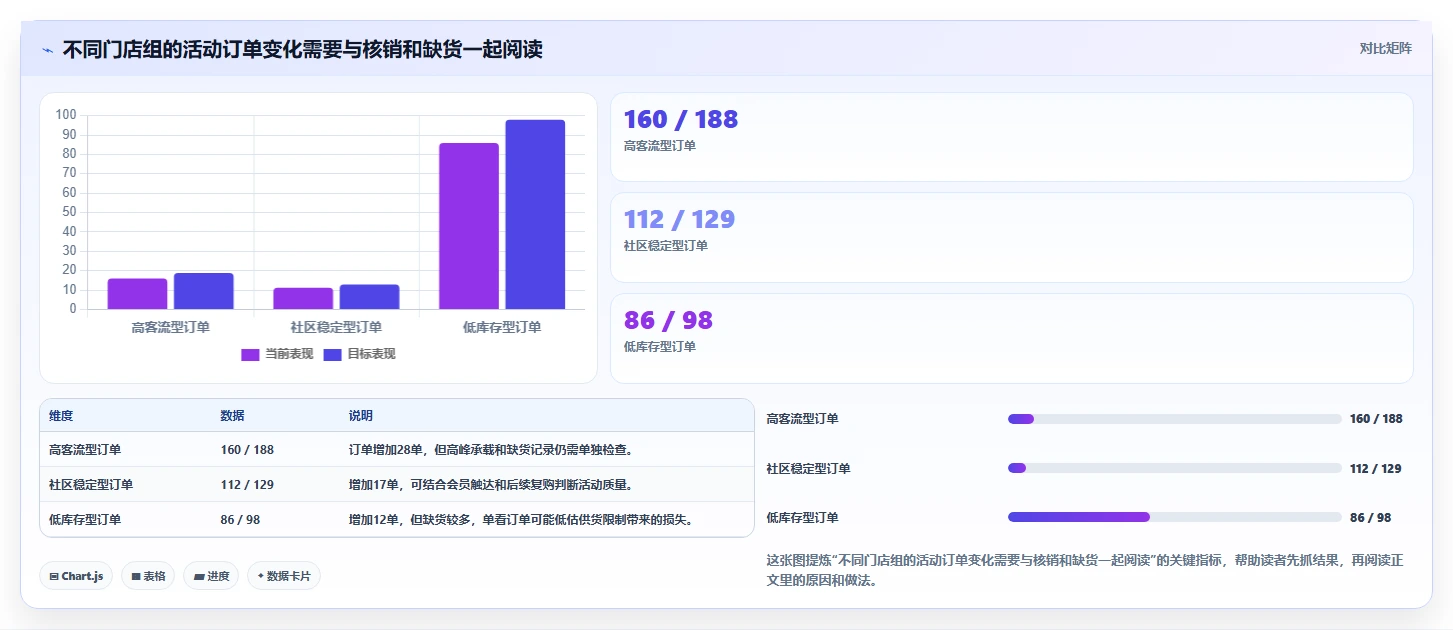The image size is (1453, 630).
Task: Click the 160 / 188 progress row value
Action: pyautogui.click(x=1376, y=419)
